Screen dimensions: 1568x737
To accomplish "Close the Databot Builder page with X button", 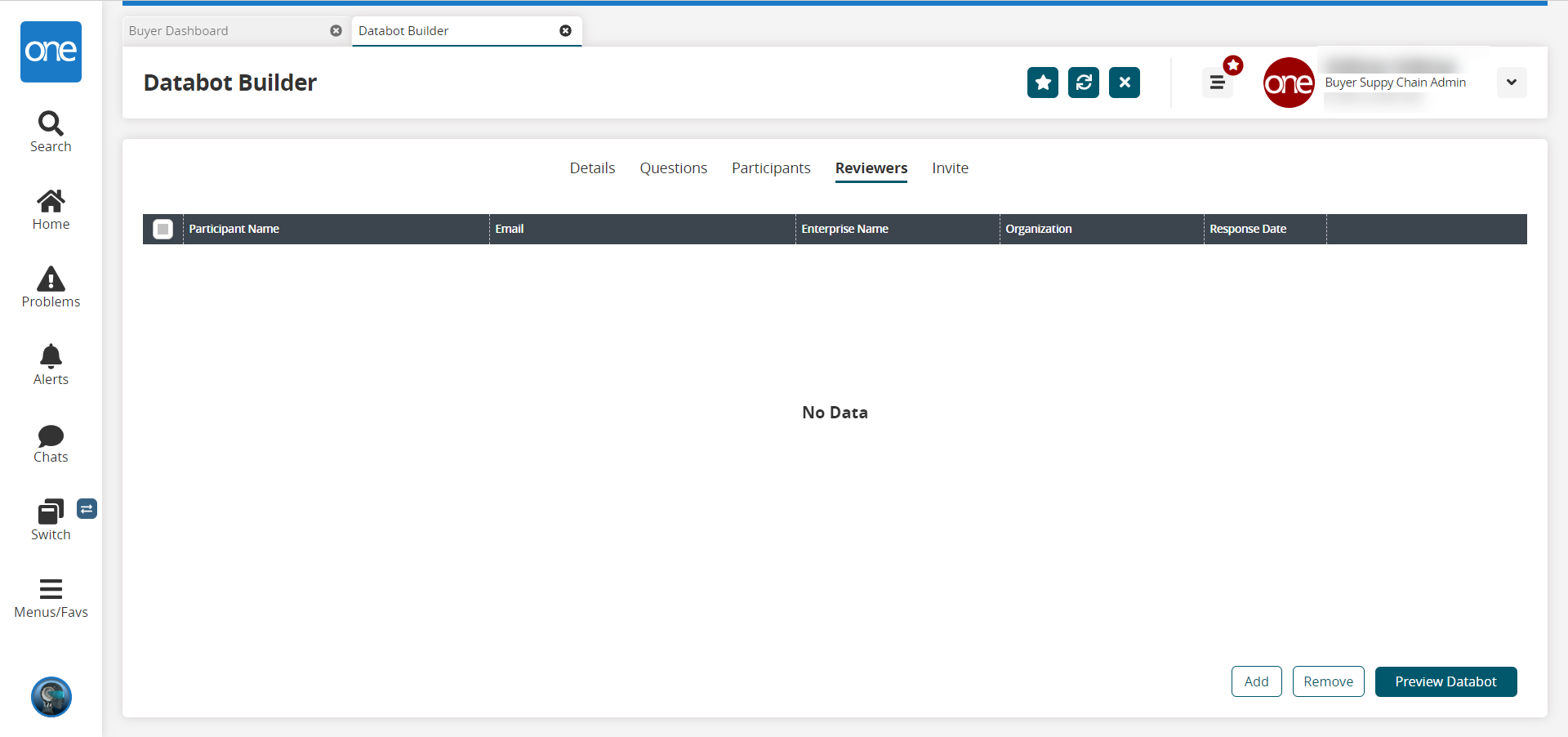I will pos(1125,83).
